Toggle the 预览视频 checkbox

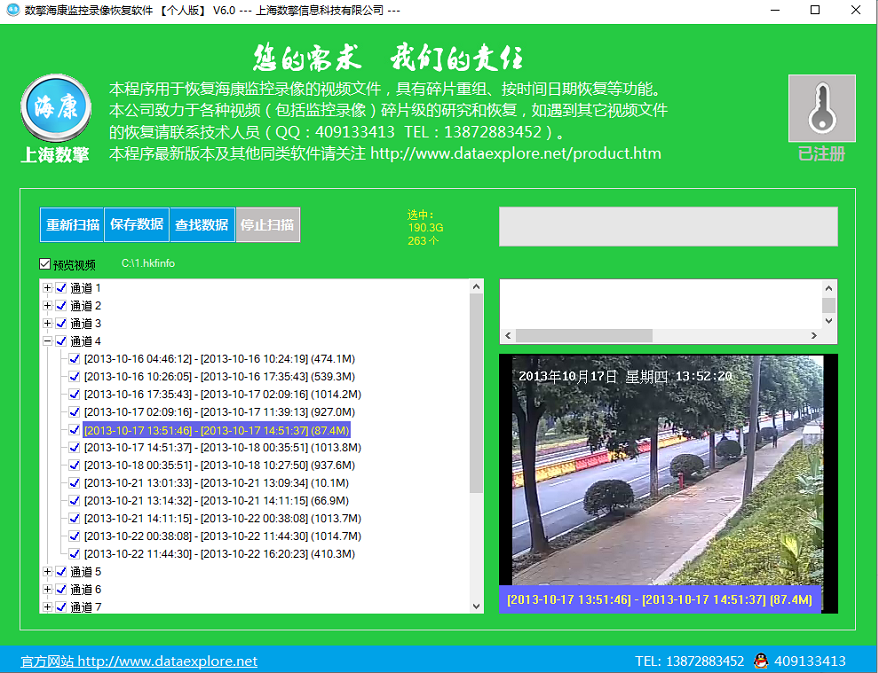[45, 264]
